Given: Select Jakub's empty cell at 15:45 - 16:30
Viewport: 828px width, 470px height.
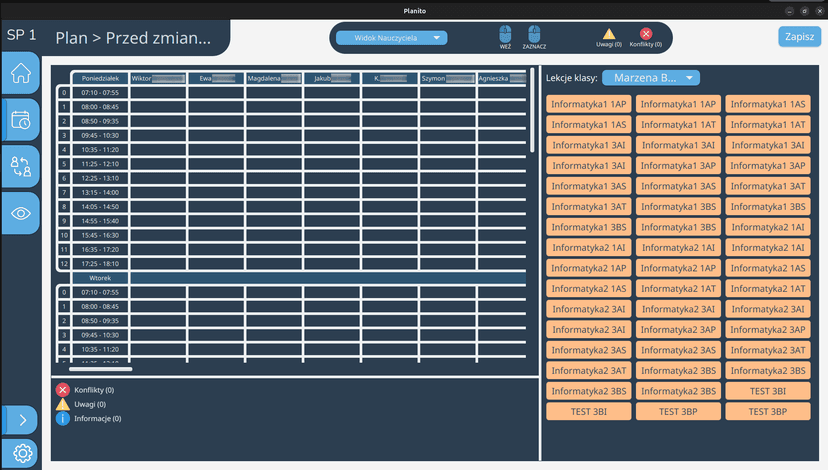Looking at the screenshot, I should point(332,235).
